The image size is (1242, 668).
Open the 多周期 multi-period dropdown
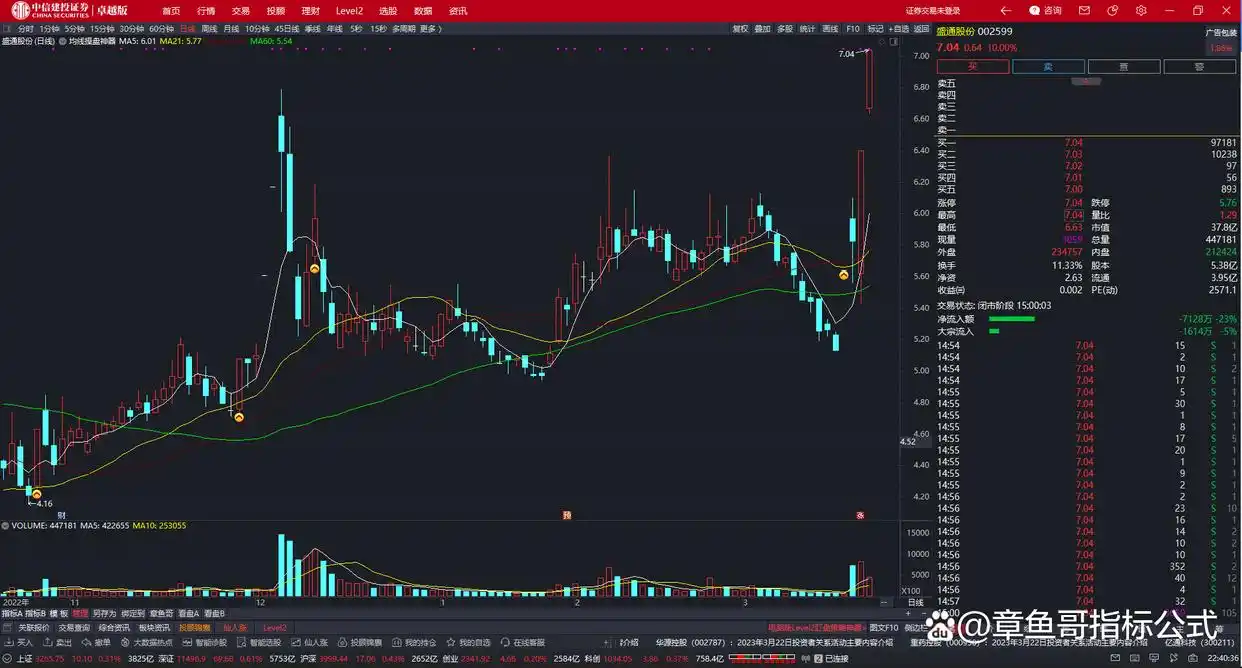click(404, 29)
